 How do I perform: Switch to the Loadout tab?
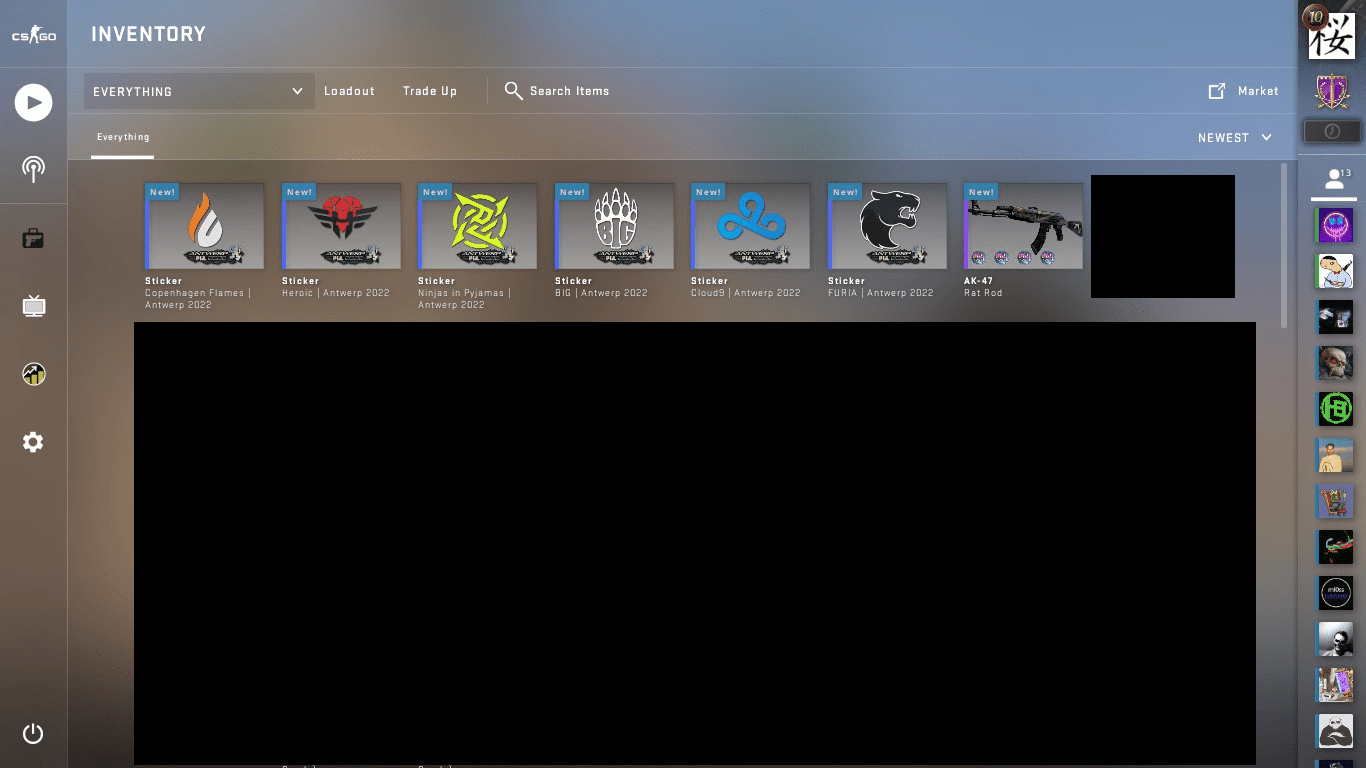(x=349, y=91)
